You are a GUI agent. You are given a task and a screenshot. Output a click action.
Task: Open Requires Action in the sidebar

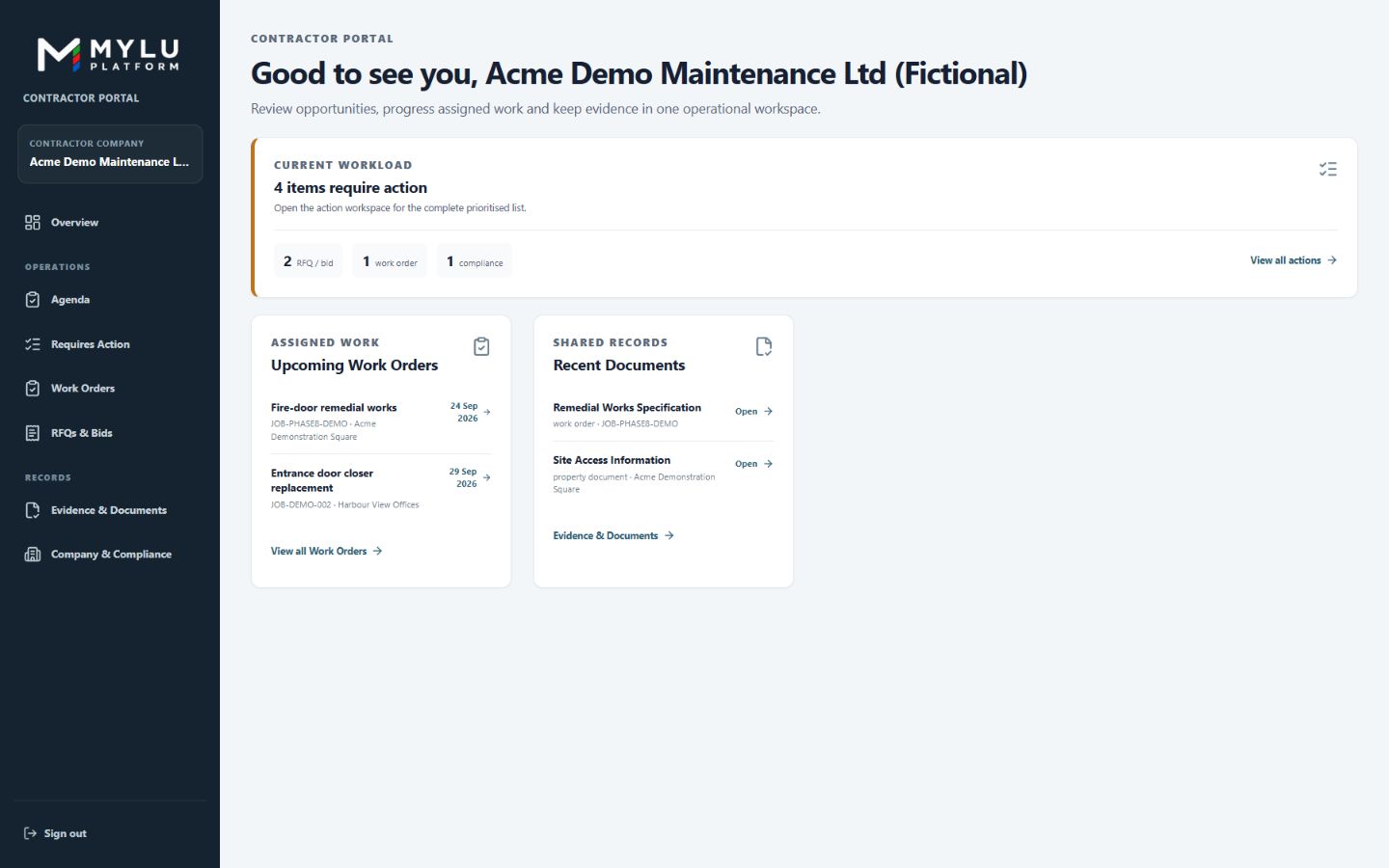(x=110, y=344)
